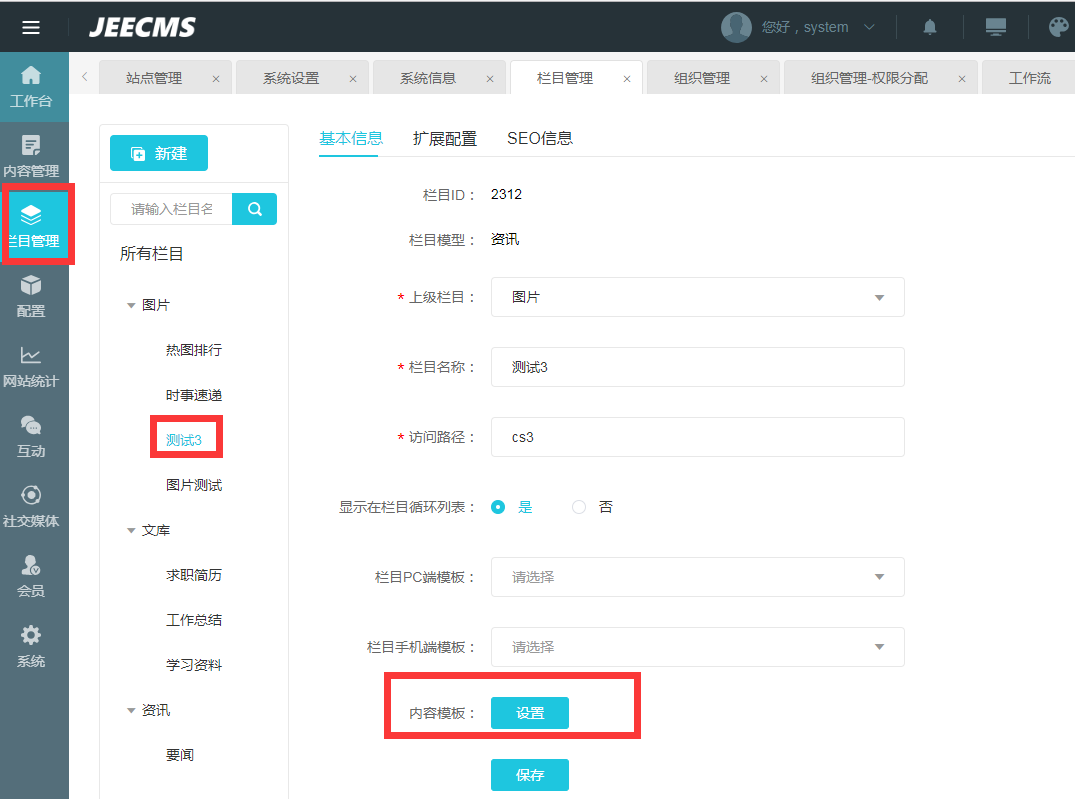
Task: Click the 设置 content template button
Action: [x=530, y=713]
